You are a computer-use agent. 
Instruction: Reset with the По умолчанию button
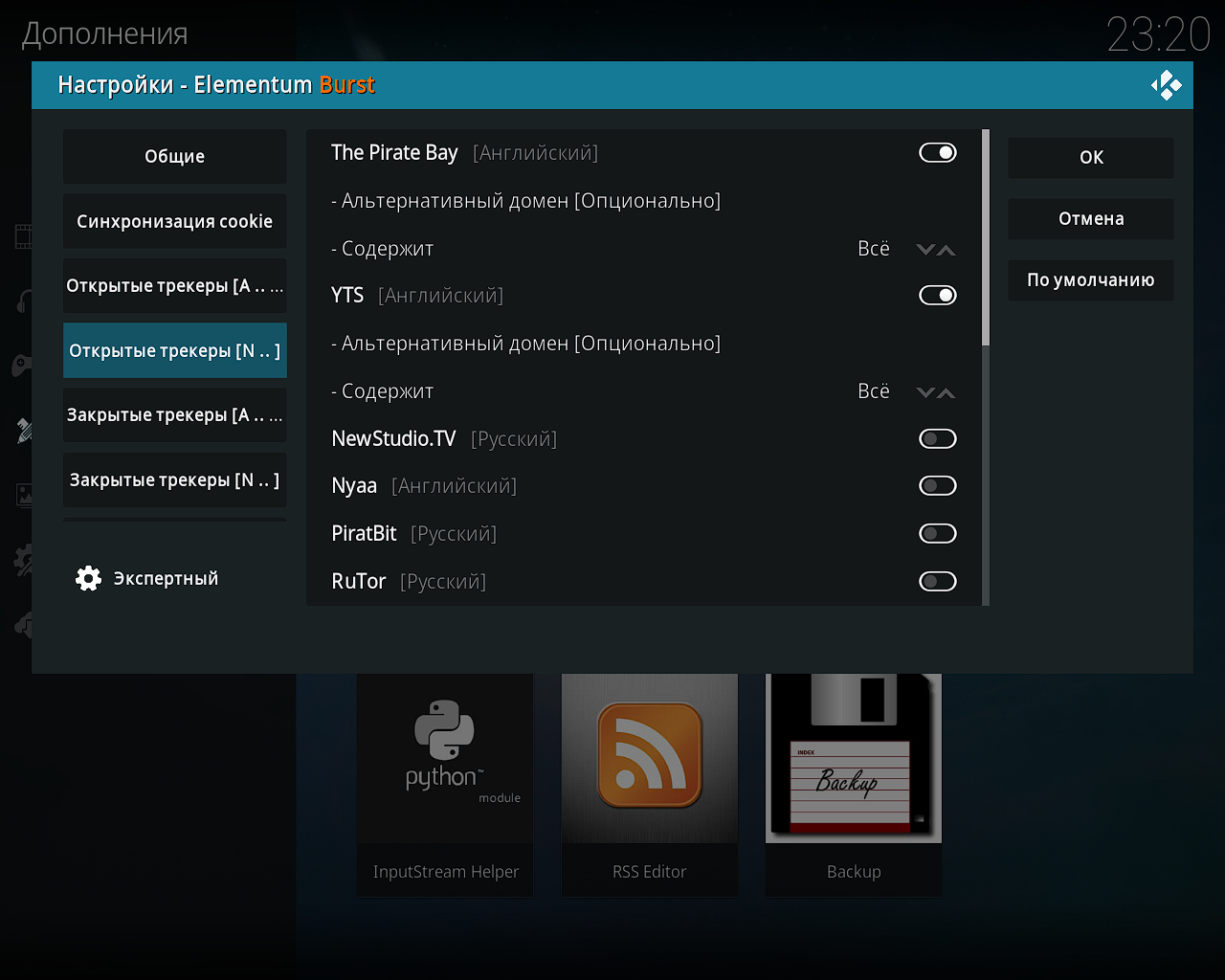coord(1090,279)
